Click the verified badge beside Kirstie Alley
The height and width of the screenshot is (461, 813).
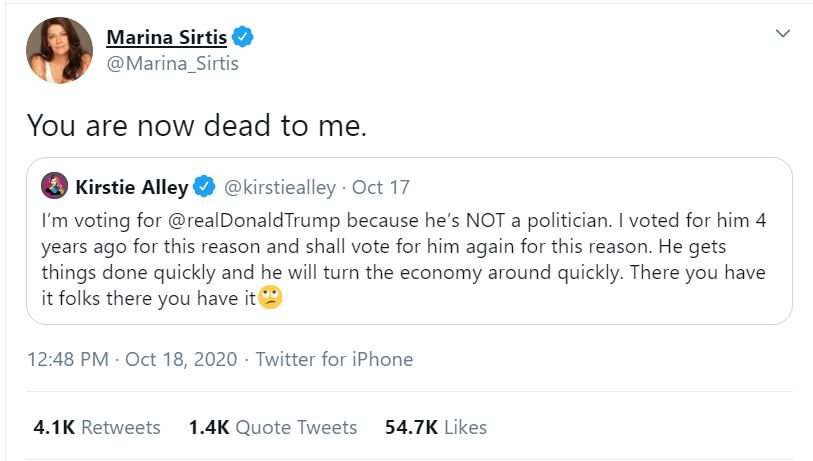pos(203,187)
